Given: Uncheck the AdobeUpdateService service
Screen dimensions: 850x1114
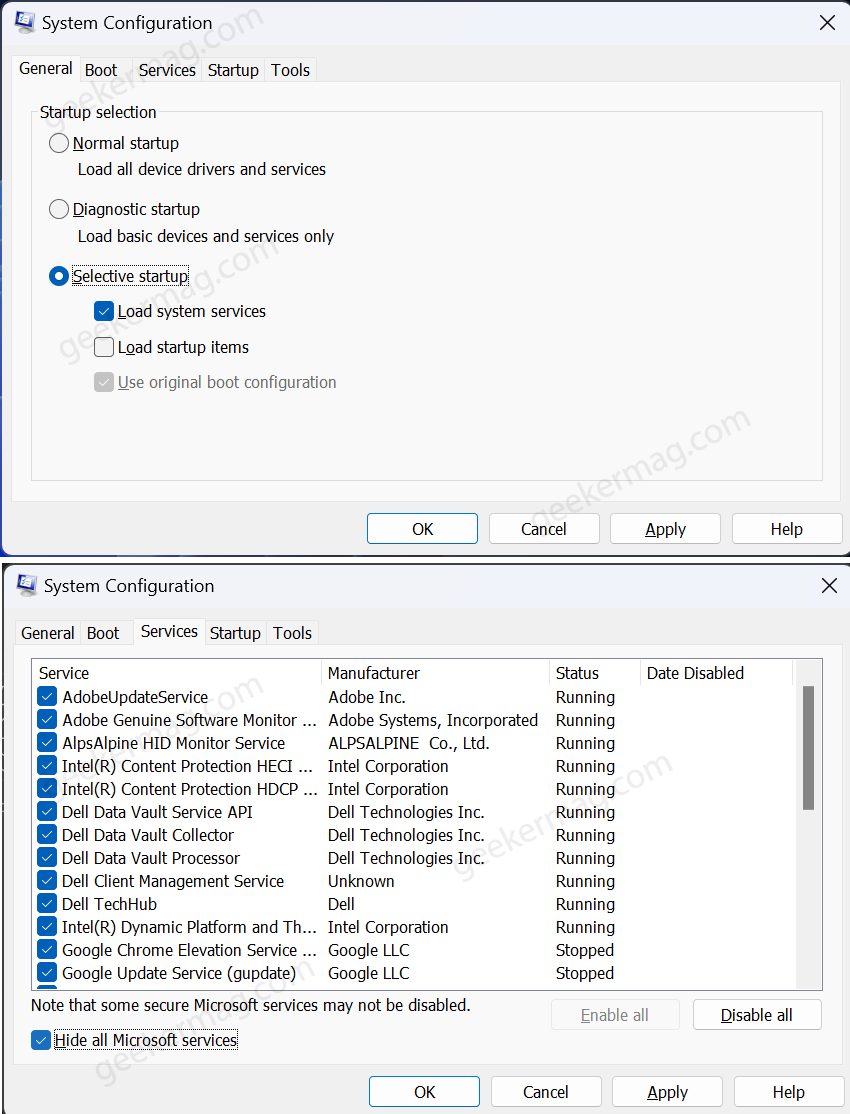Looking at the screenshot, I should (x=46, y=697).
